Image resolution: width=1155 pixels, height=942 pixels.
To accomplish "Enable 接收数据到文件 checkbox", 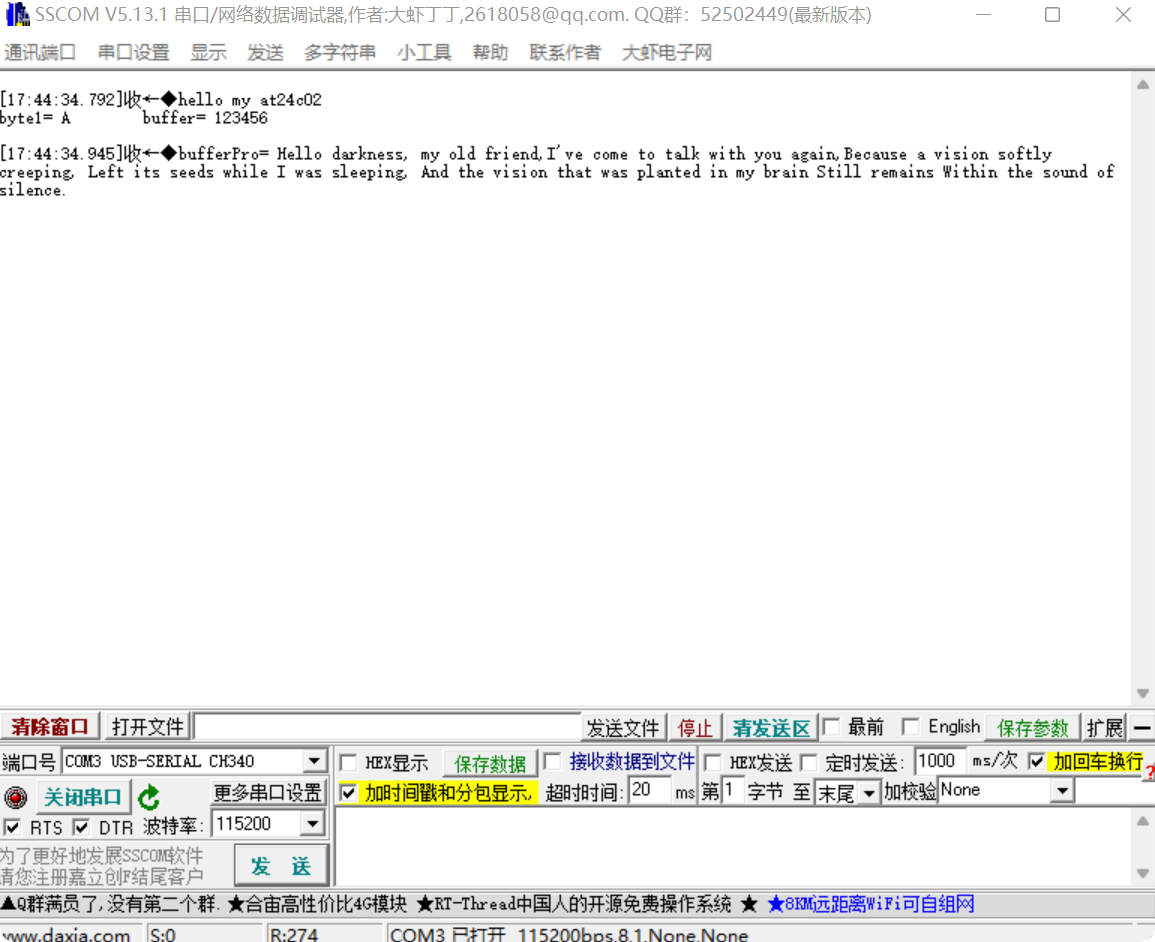I will 552,761.
